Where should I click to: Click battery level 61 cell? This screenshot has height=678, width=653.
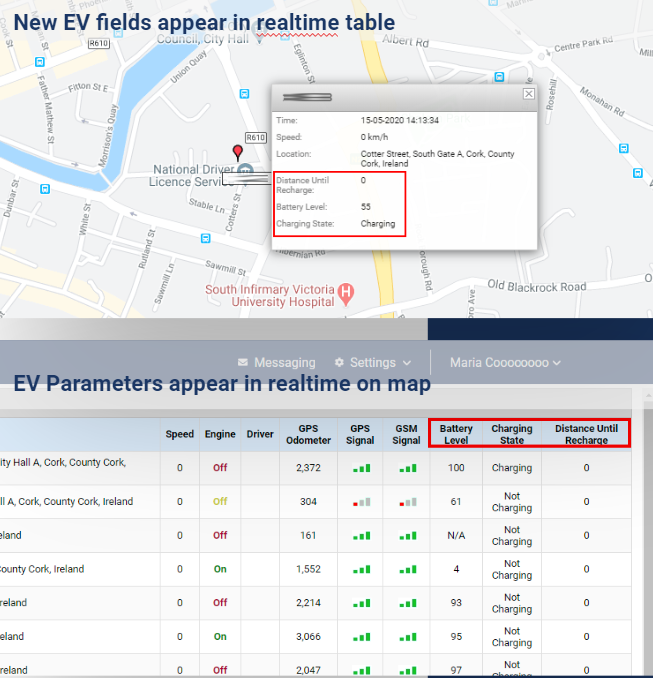click(456, 502)
